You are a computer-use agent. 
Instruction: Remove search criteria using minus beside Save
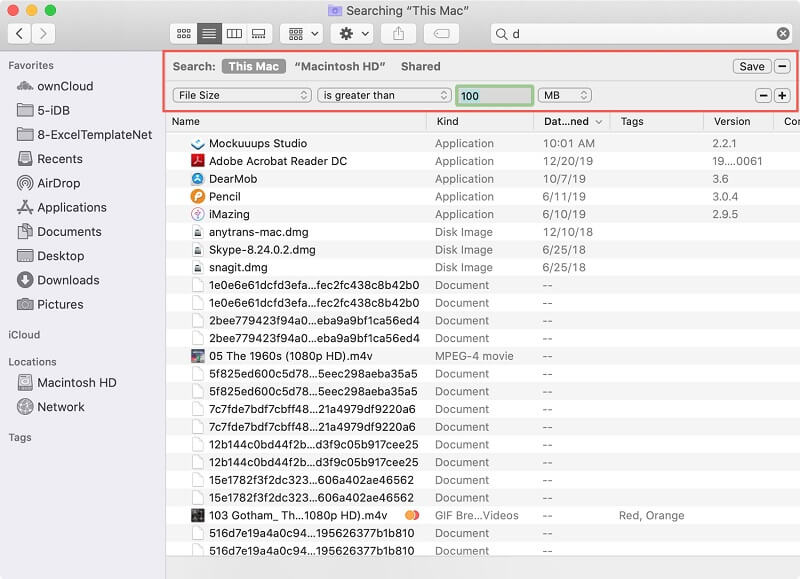(782, 66)
